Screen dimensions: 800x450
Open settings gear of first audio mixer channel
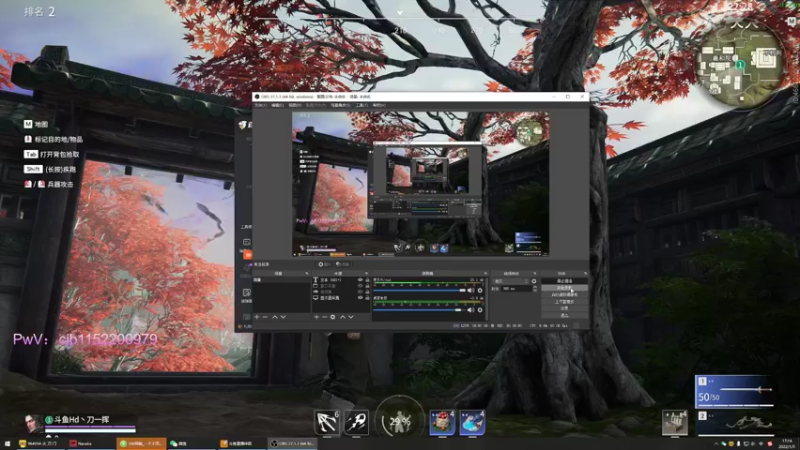click(480, 290)
